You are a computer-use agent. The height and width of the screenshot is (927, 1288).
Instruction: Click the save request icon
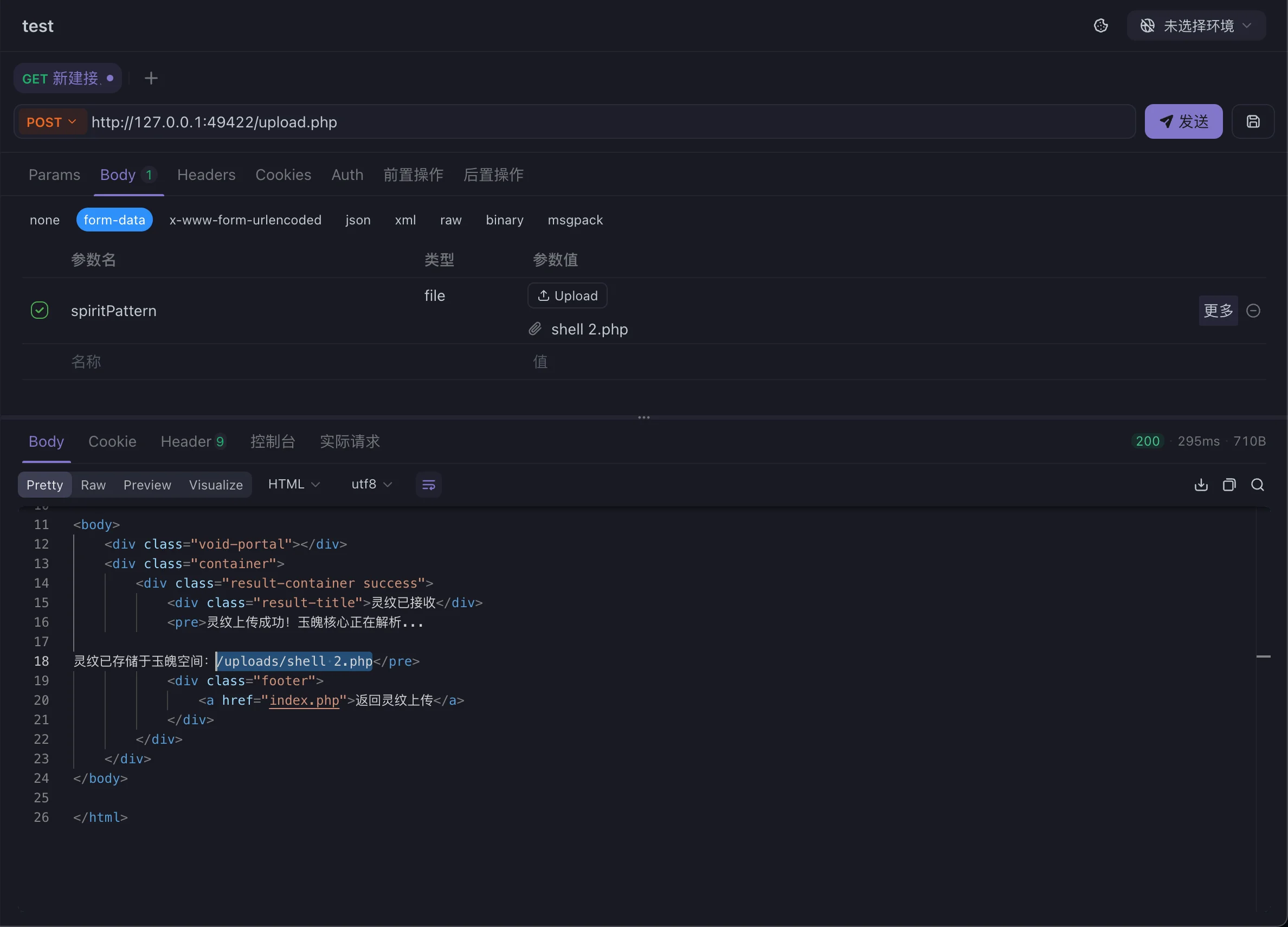pos(1253,121)
